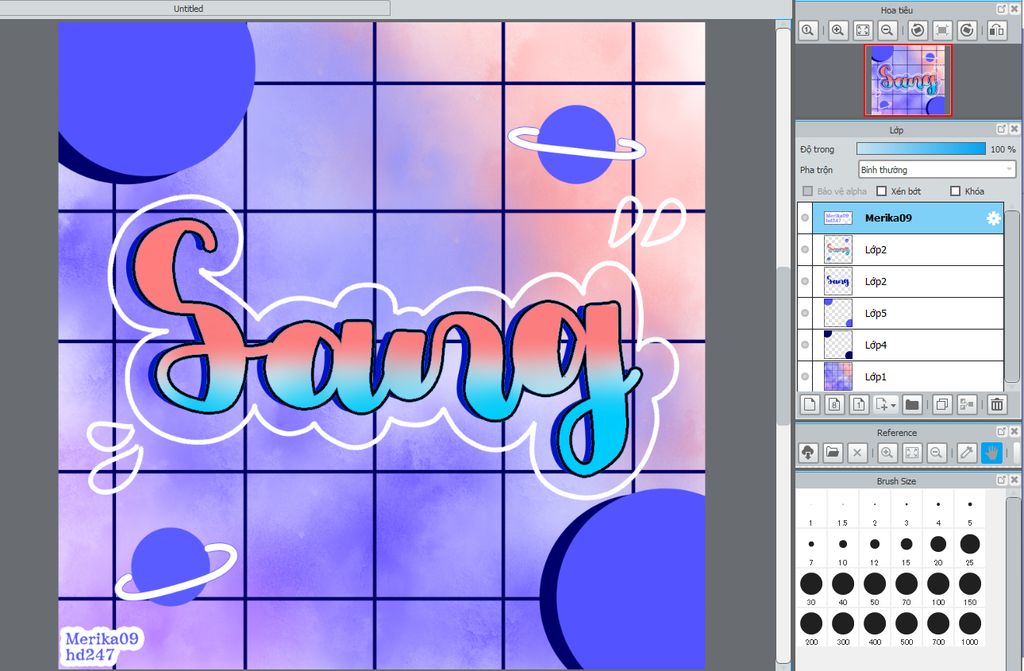Toggle visibility of Lớp5 layer

(x=805, y=313)
